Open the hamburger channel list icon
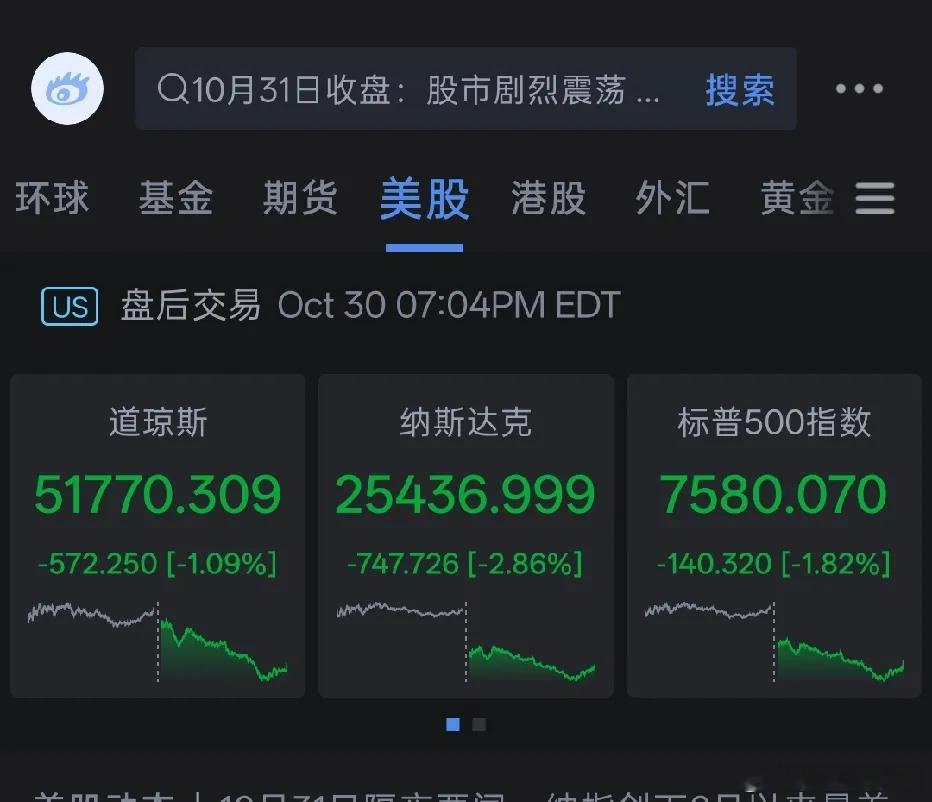Viewport: 932px width, 802px height. [875, 198]
